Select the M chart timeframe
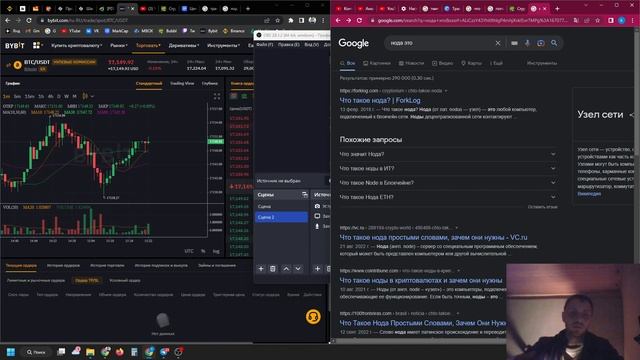 74,96
